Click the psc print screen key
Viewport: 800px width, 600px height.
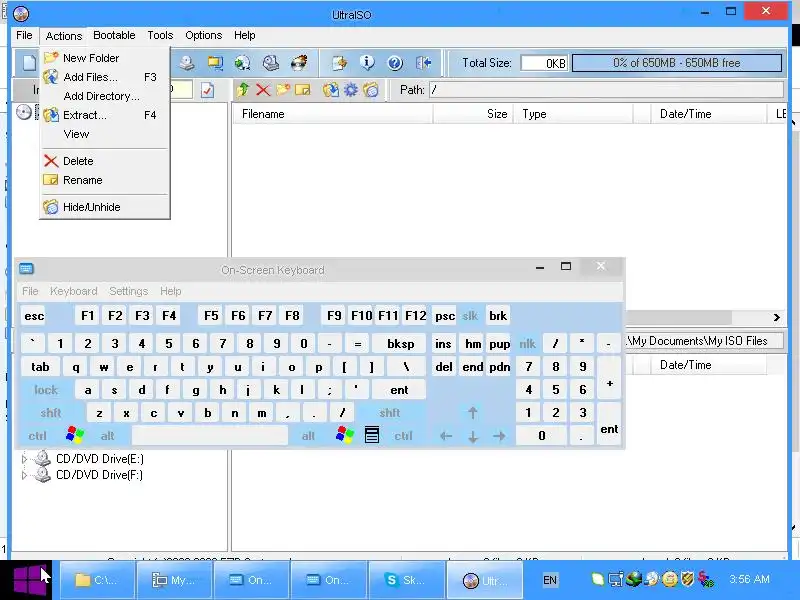pyautogui.click(x=445, y=316)
